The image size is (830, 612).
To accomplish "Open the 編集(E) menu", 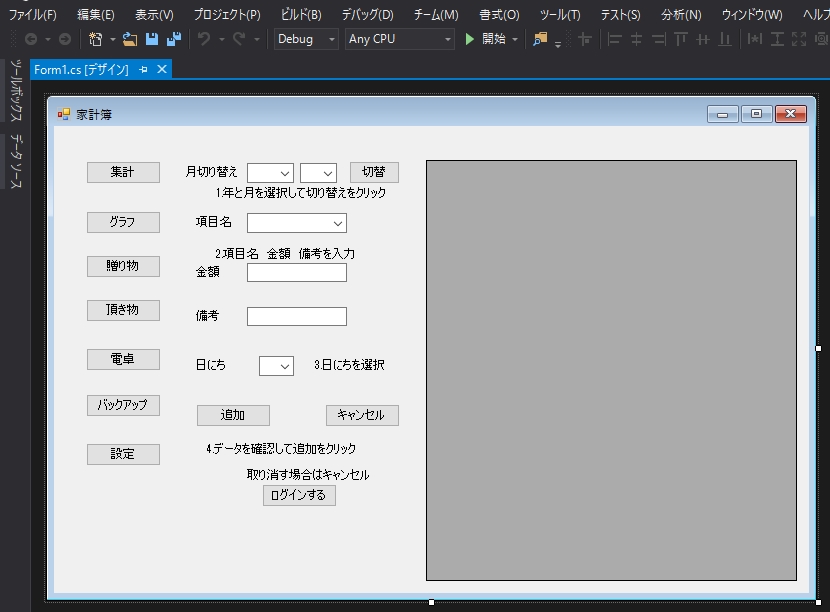I will point(96,15).
